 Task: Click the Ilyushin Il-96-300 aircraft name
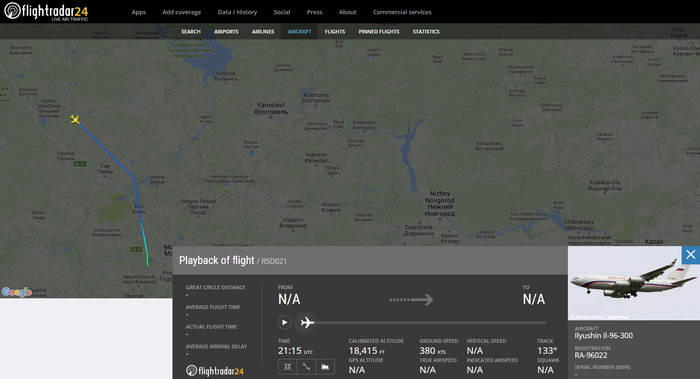[x=603, y=336]
